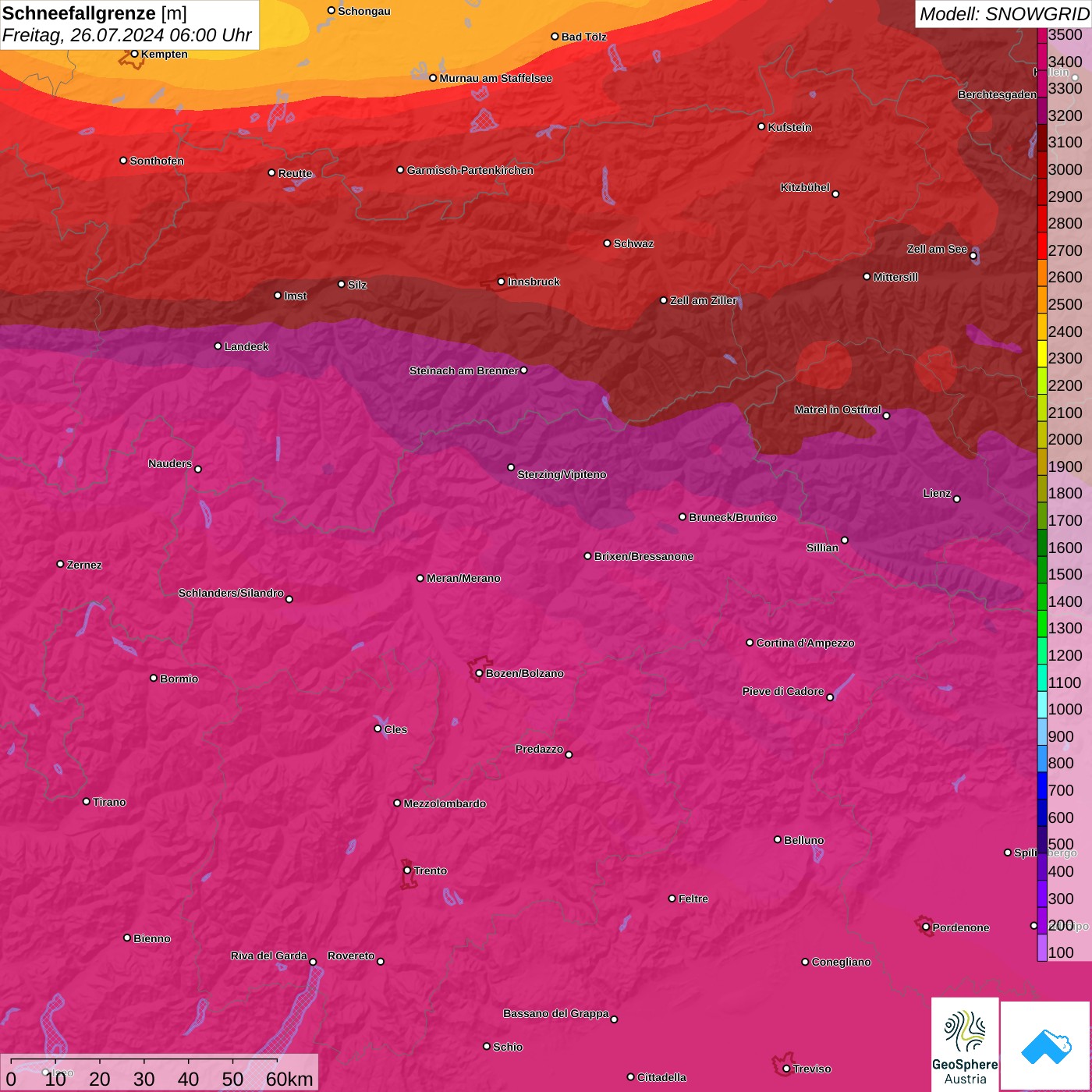Select the bright red 2700 legend swatch
The height and width of the screenshot is (1092, 1092).
coord(1042,245)
